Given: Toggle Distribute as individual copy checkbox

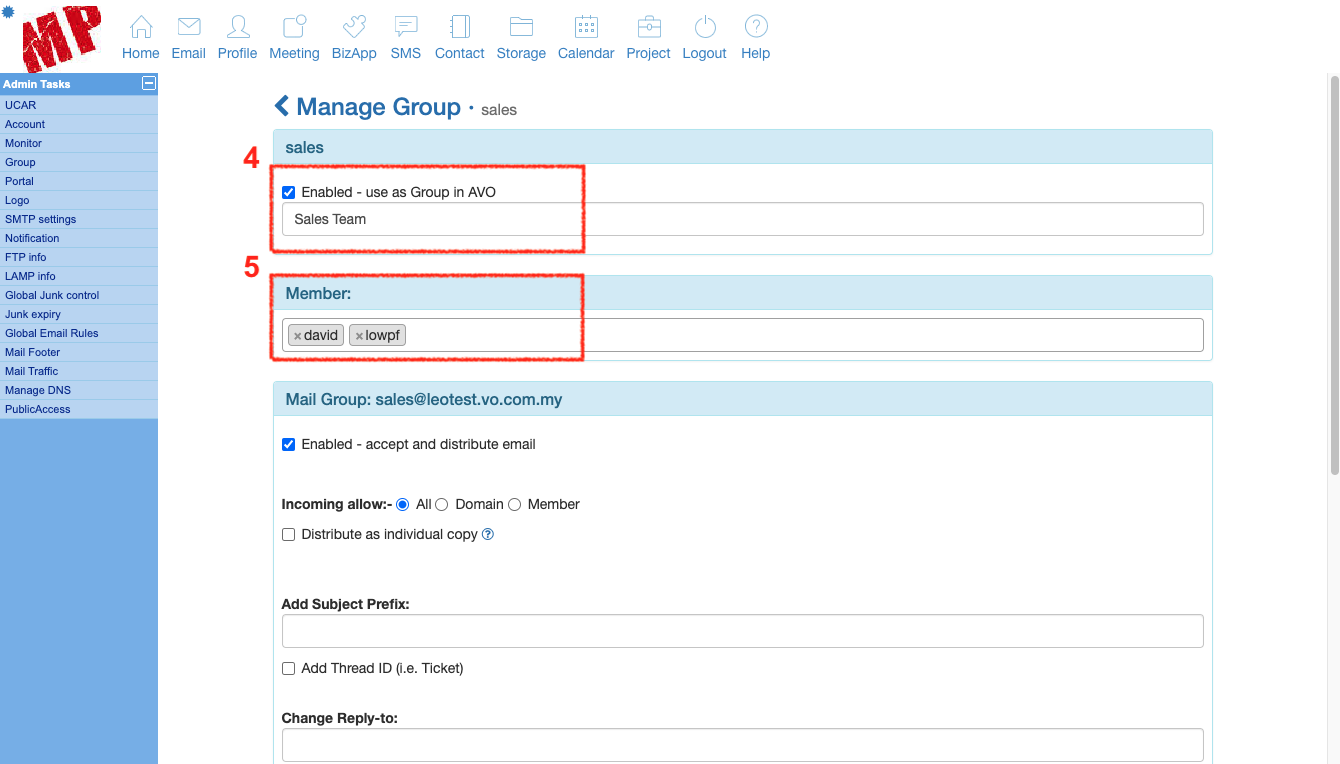Looking at the screenshot, I should click(x=289, y=535).
